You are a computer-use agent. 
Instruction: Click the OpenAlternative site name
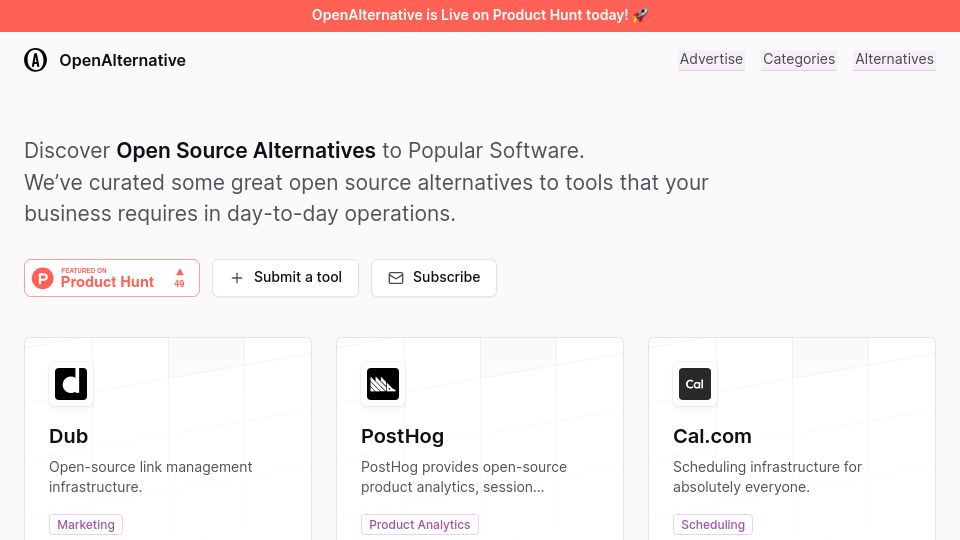122,60
